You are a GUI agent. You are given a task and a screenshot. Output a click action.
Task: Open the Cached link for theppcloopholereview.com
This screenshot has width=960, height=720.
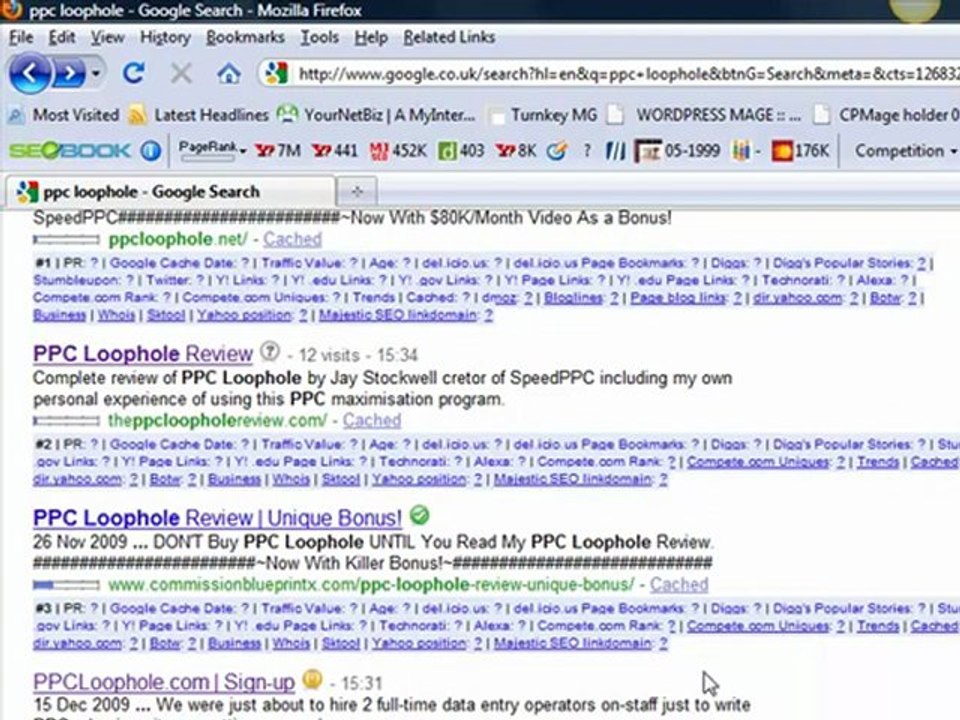[372, 421]
